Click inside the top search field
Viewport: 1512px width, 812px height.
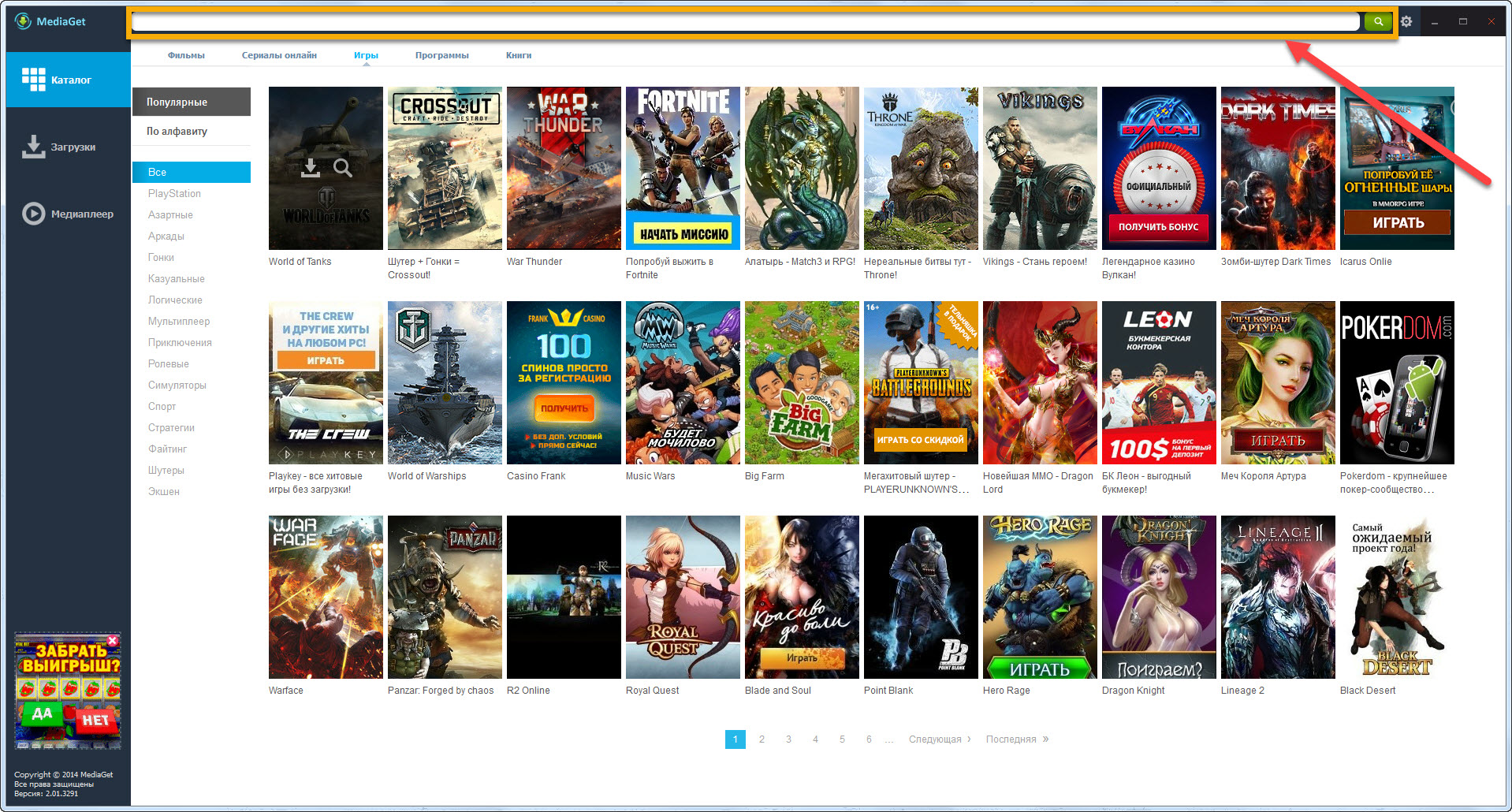tap(745, 22)
